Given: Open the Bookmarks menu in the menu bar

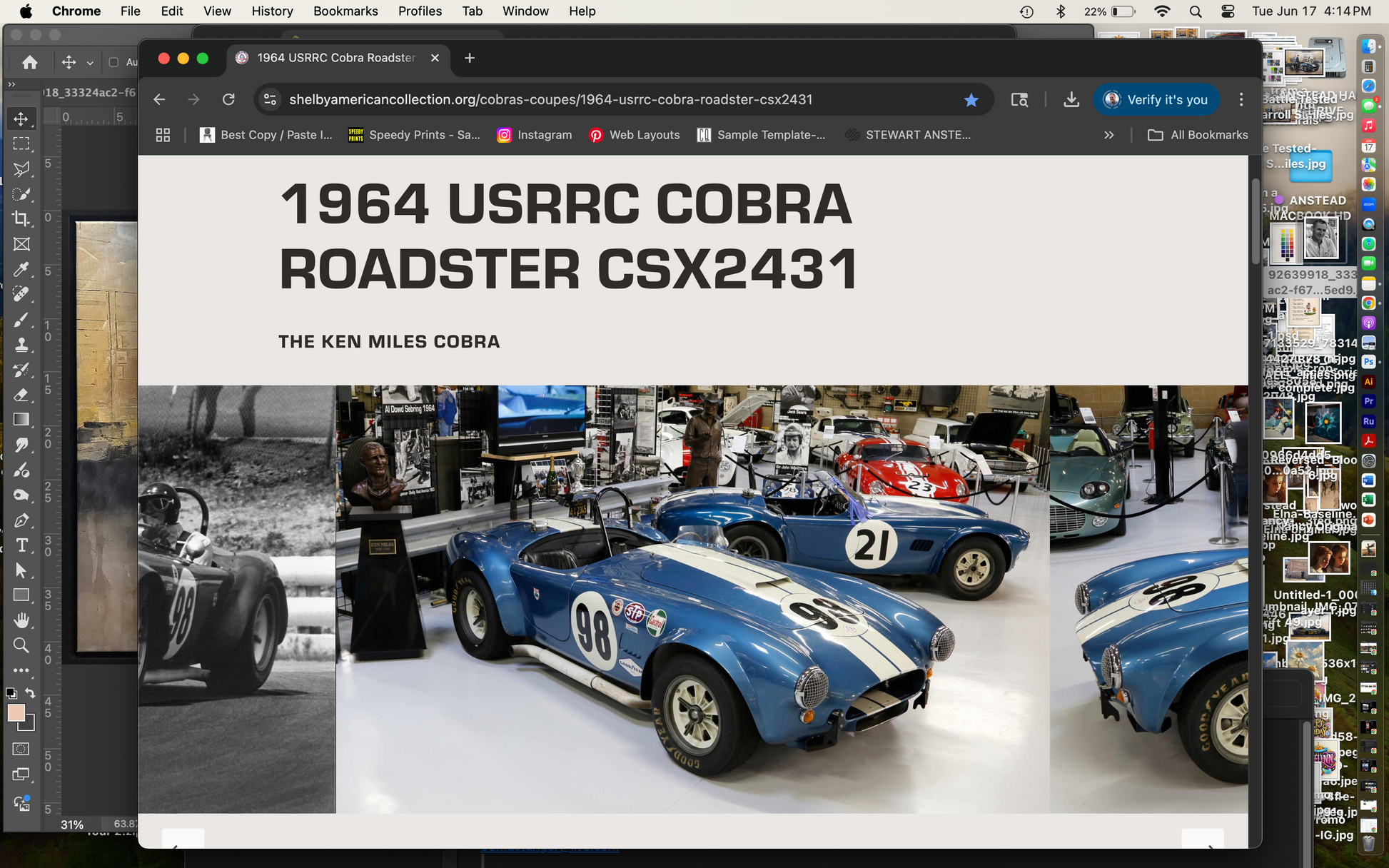Looking at the screenshot, I should [x=345, y=11].
